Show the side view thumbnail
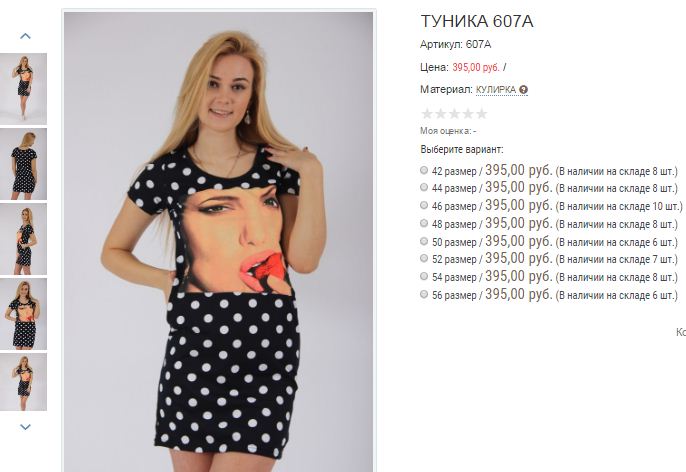This screenshot has width=686, height=472. click(23, 239)
